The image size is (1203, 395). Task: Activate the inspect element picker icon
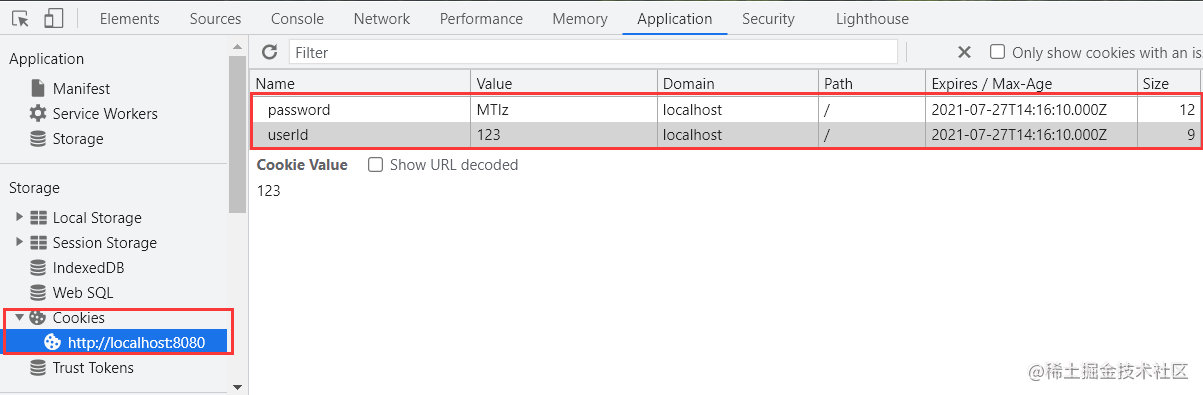click(21, 18)
